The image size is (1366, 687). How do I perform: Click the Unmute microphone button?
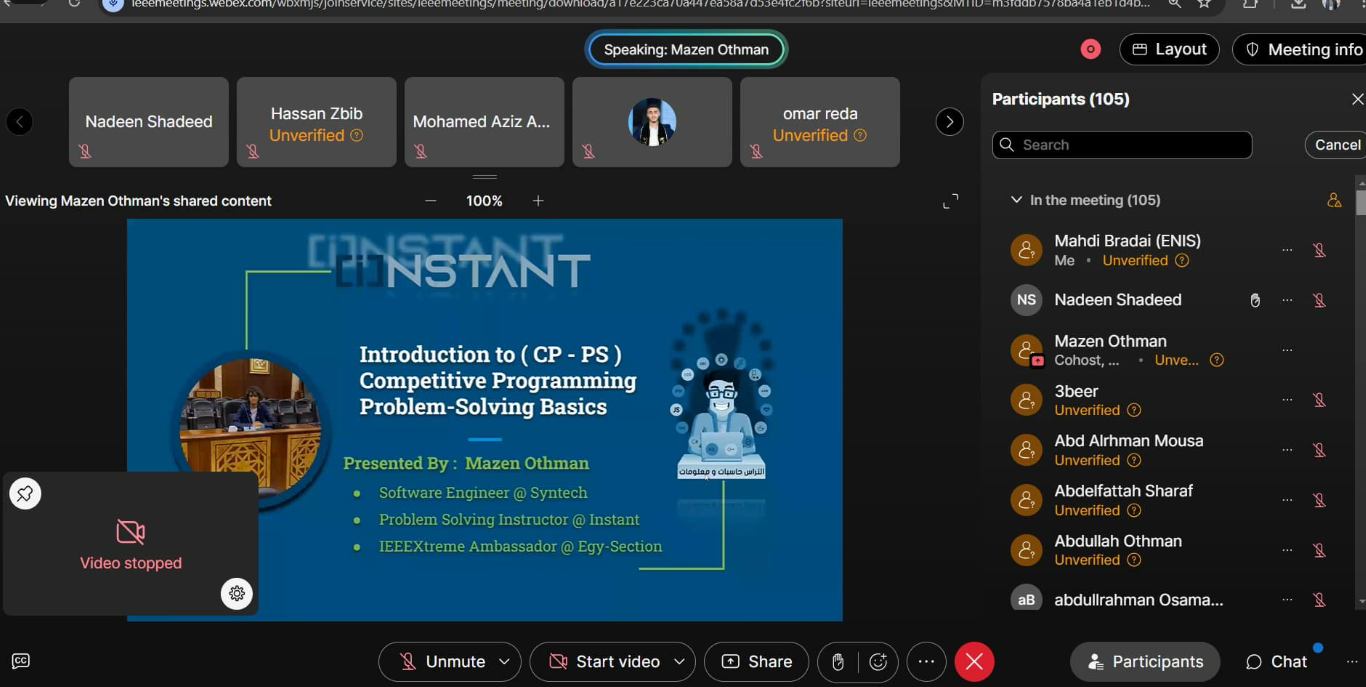[x=444, y=662]
